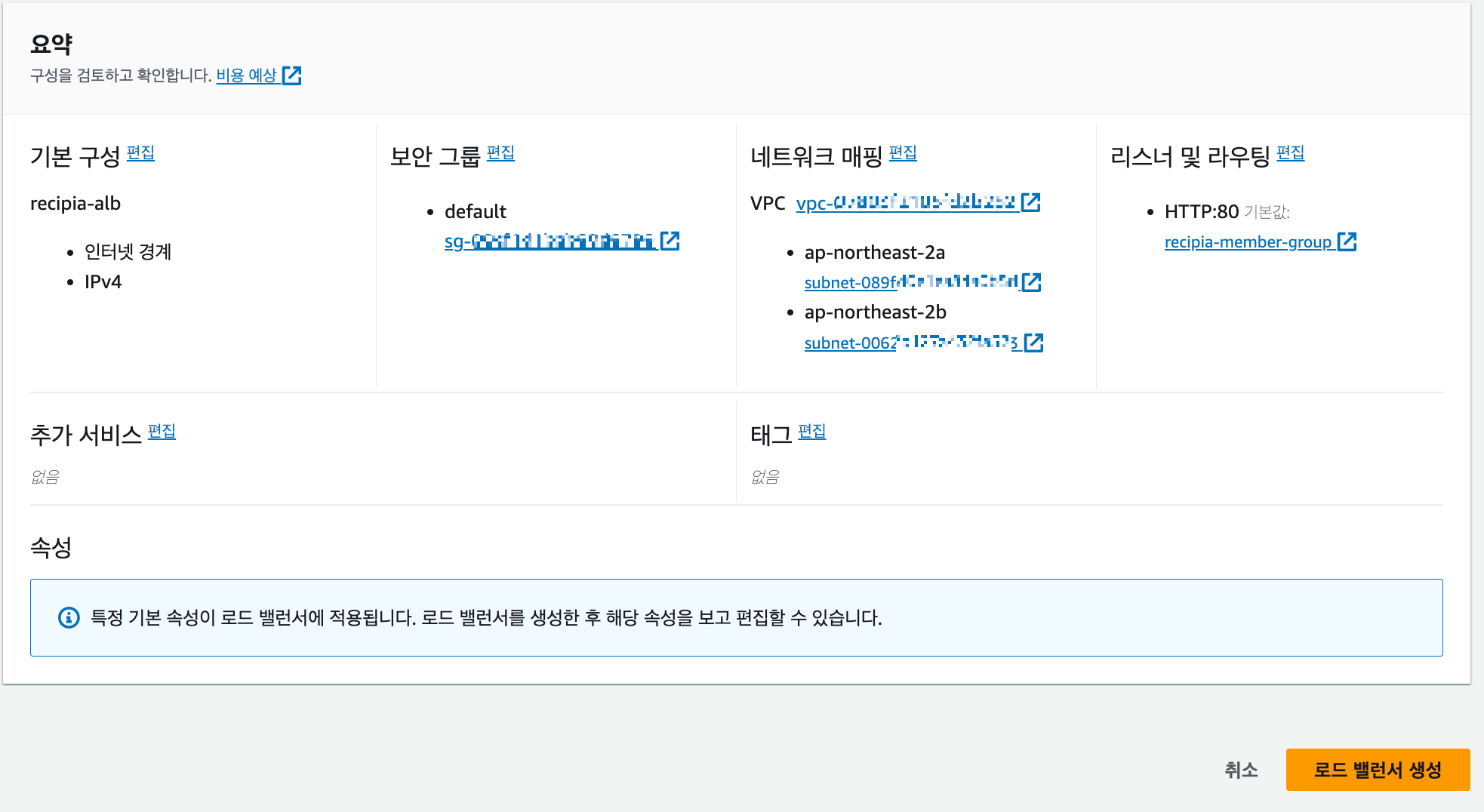
Task: Edit the 네트워크 매핑 section
Action: (x=903, y=153)
